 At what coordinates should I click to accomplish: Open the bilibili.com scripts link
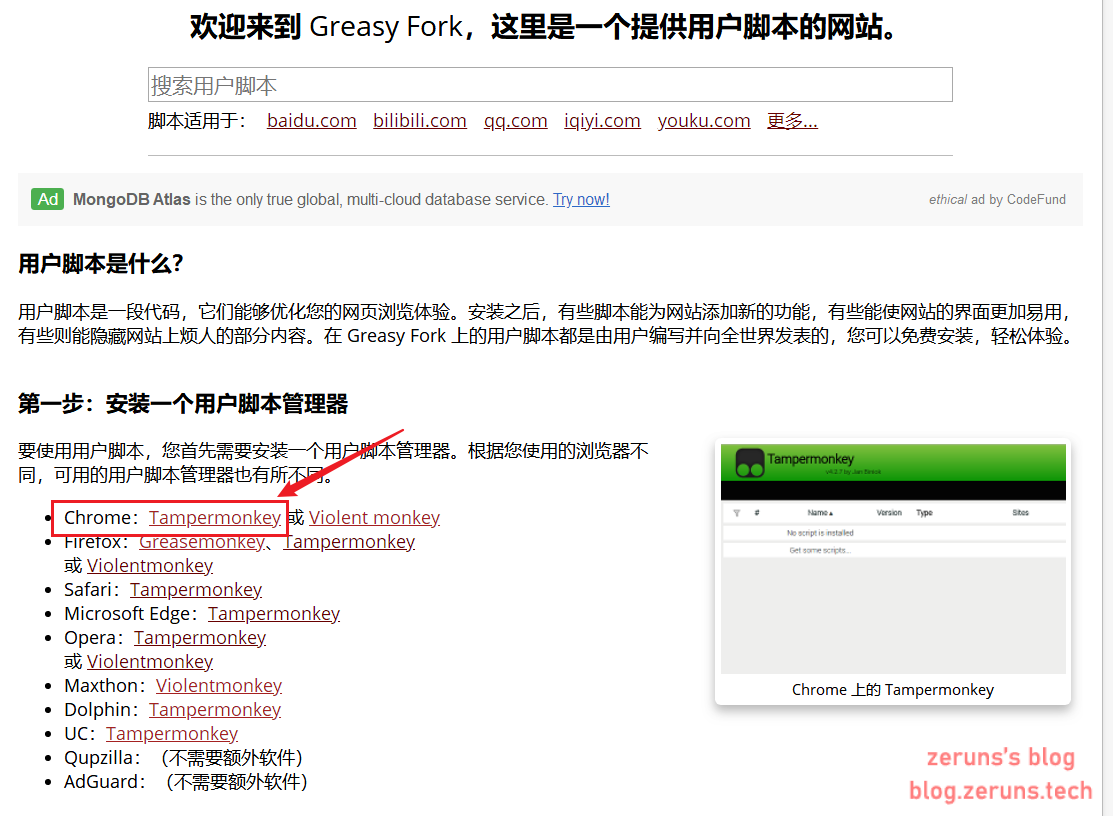420,121
